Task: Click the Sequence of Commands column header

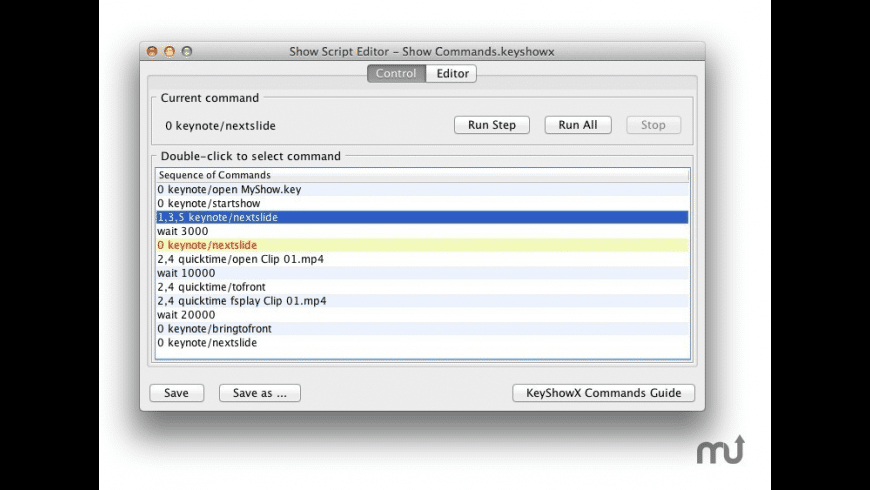Action: tap(422, 175)
